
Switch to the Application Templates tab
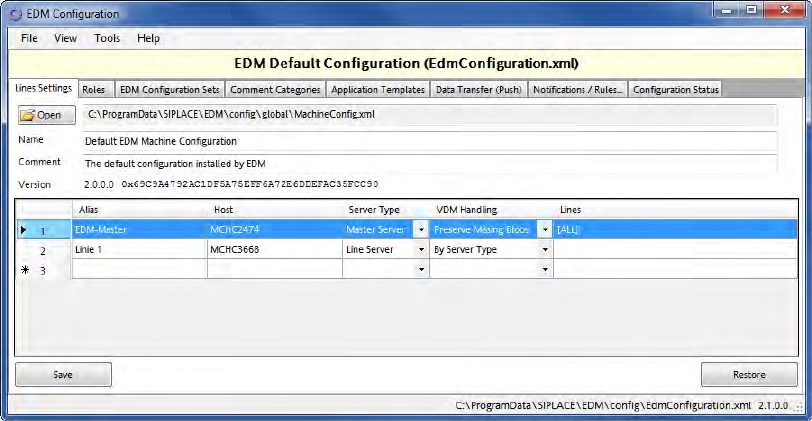click(x=378, y=90)
